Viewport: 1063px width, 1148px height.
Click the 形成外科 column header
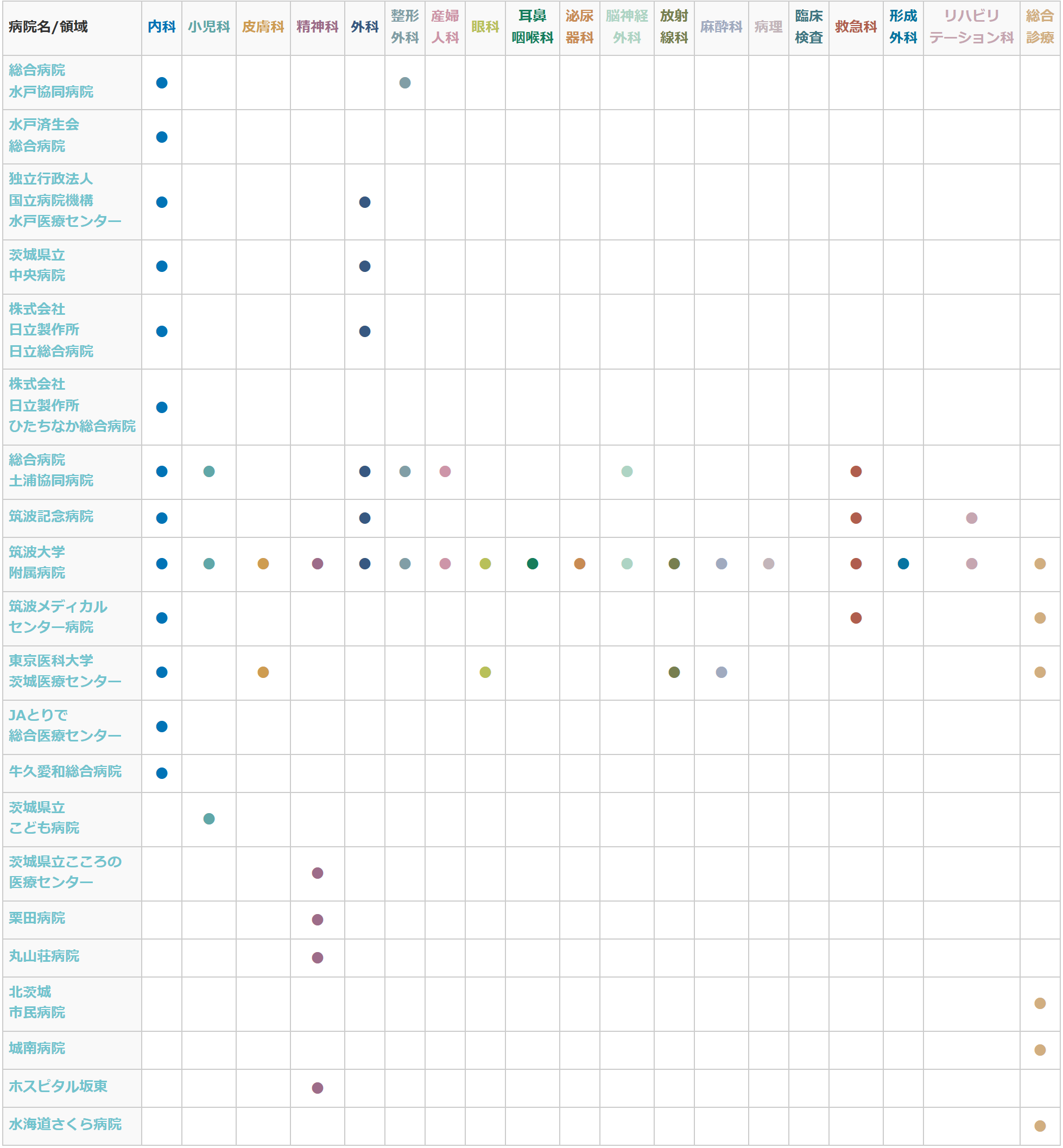[903, 27]
